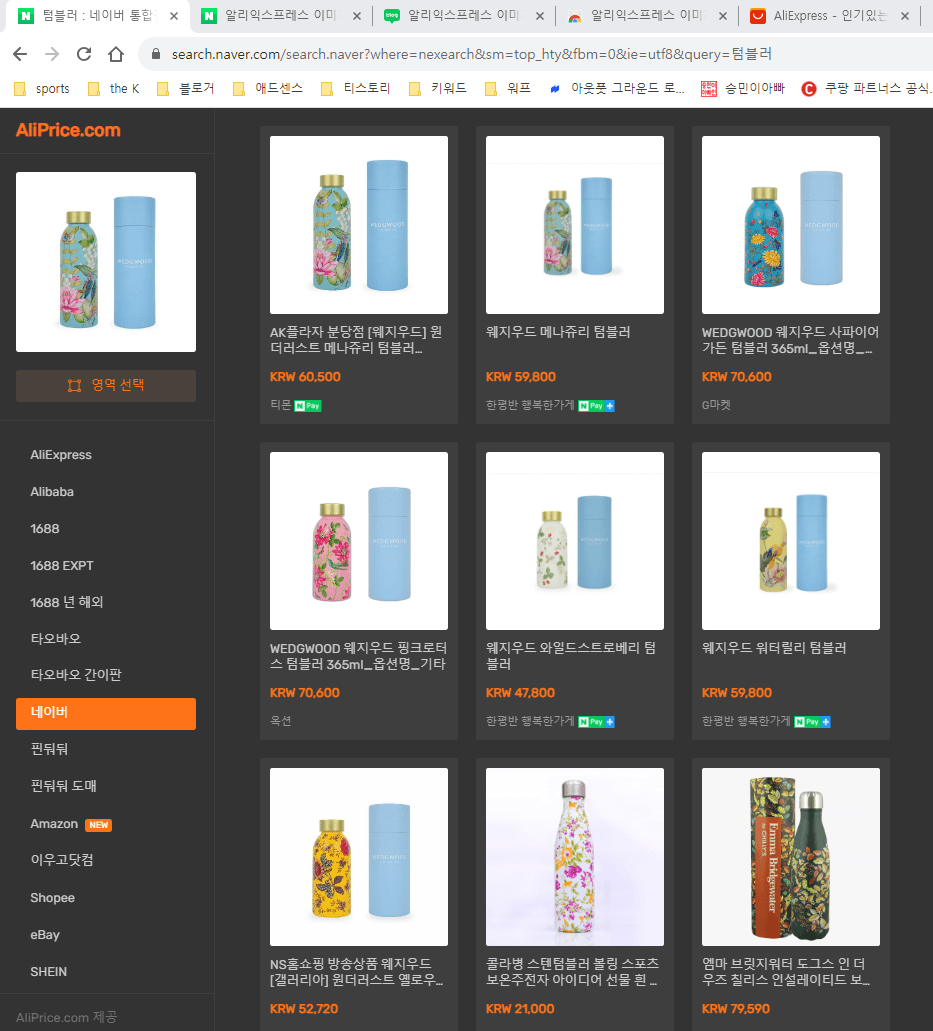Click the address bar URL field

(x=471, y=54)
